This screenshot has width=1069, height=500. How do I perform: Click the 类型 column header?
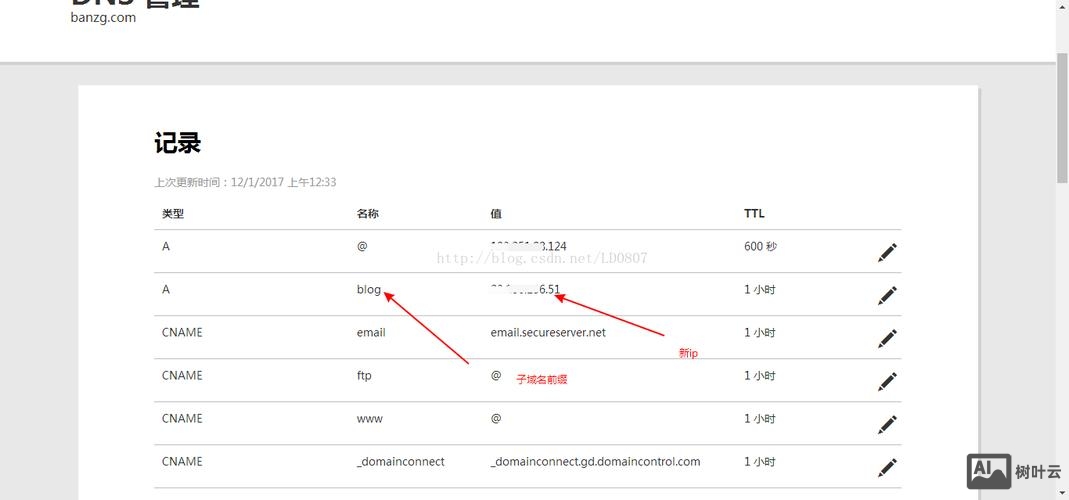point(173,214)
